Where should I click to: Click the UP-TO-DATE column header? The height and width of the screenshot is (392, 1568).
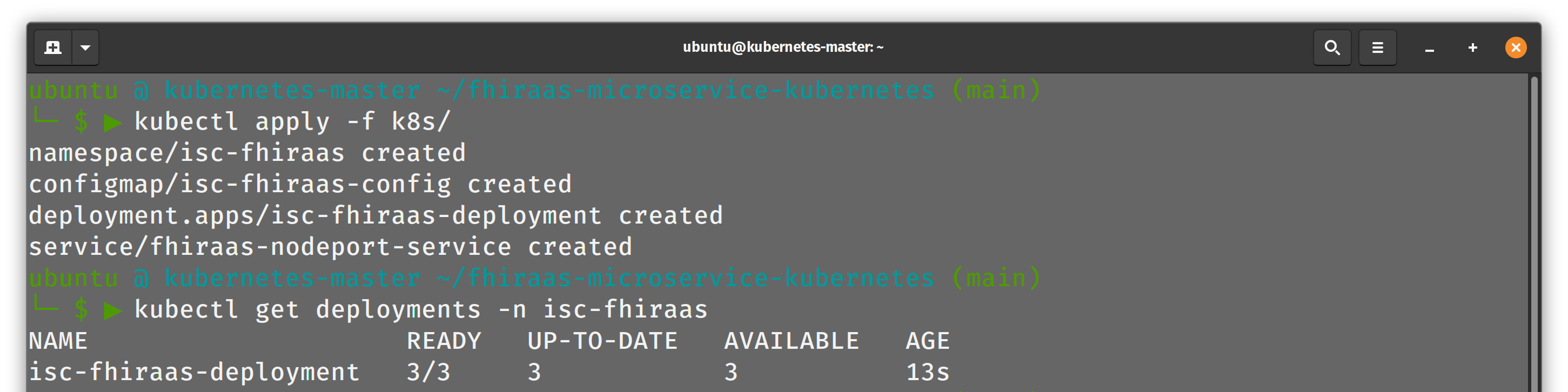pyautogui.click(x=602, y=341)
